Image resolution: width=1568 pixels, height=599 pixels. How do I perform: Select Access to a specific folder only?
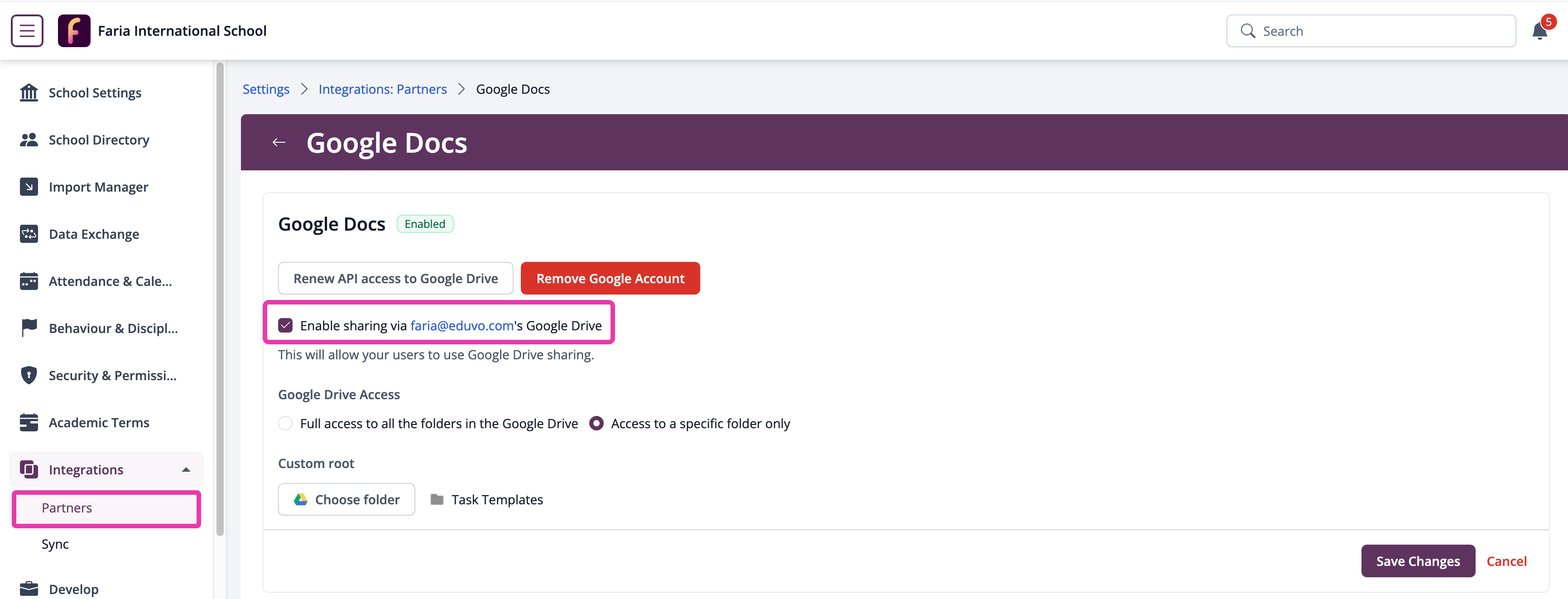(x=596, y=423)
